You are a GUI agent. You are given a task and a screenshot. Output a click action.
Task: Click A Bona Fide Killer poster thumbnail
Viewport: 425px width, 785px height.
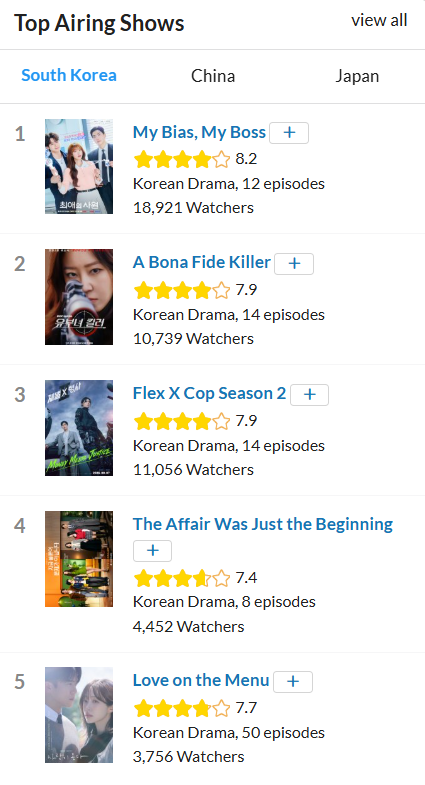tap(79, 297)
